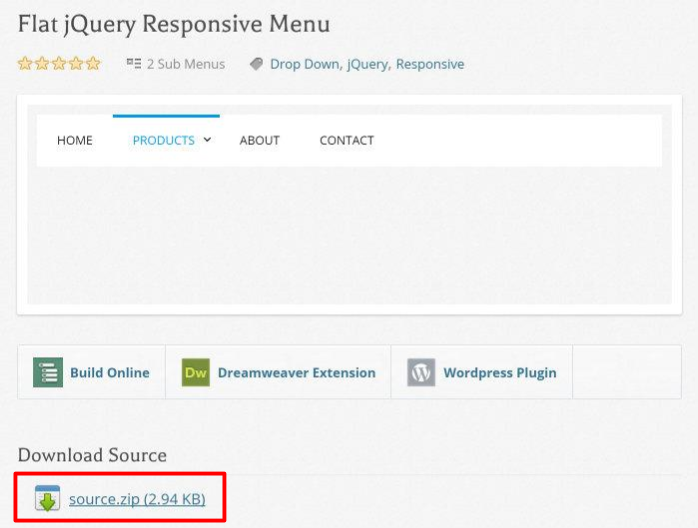The height and width of the screenshot is (528, 698).
Task: Click the Dw Dreamweaver icon
Action: pos(196,372)
